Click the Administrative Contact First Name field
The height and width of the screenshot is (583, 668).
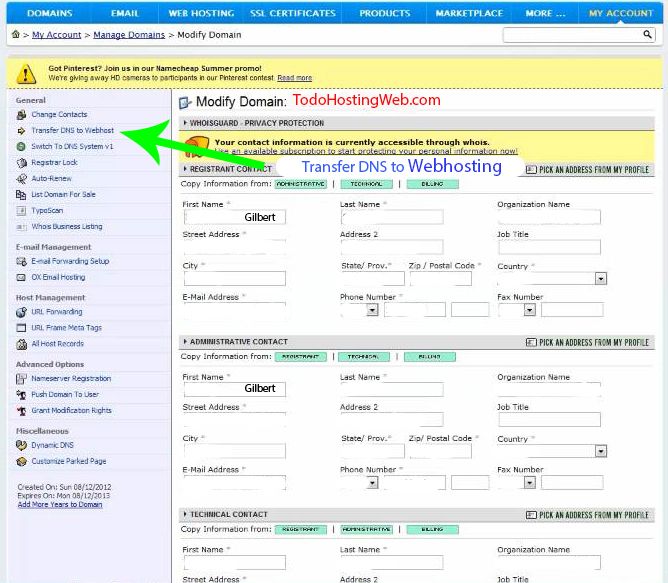pos(235,389)
